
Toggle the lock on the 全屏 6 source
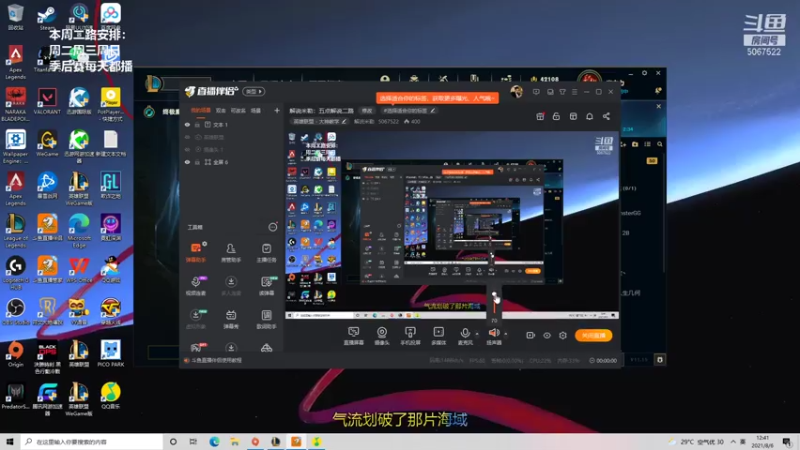pyautogui.click(x=197, y=162)
